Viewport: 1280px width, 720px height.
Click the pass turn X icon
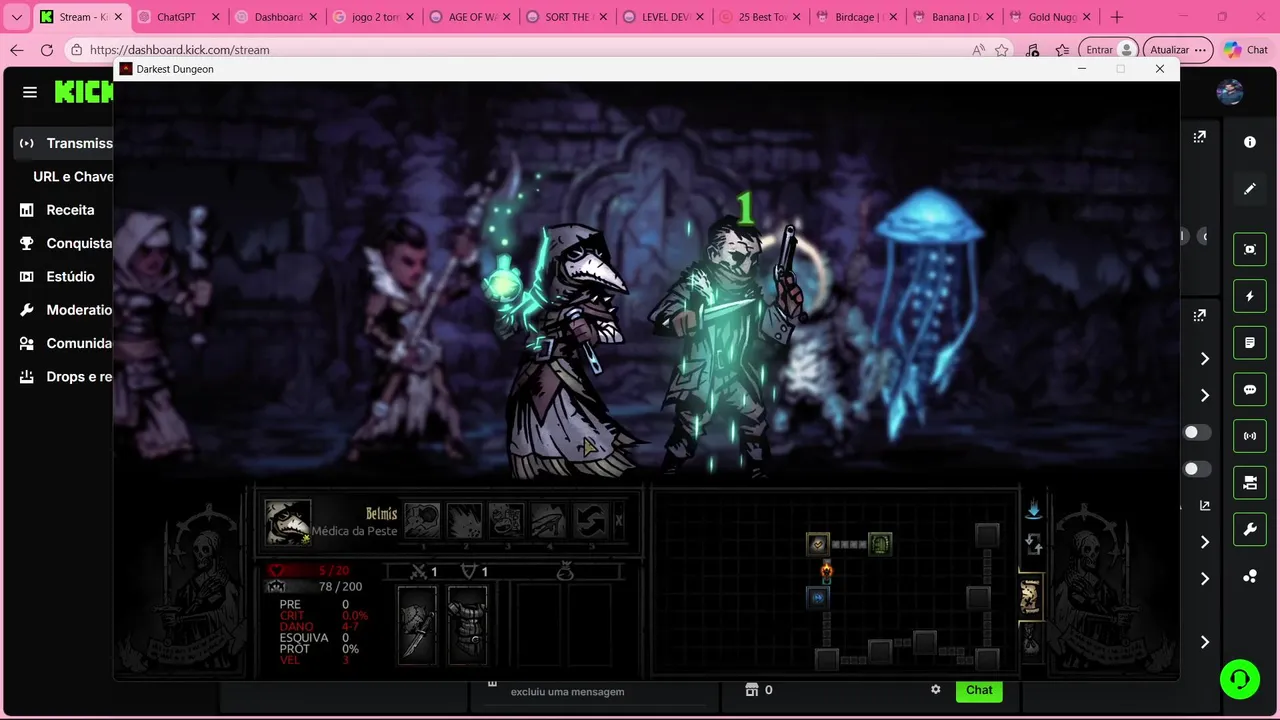[x=619, y=520]
